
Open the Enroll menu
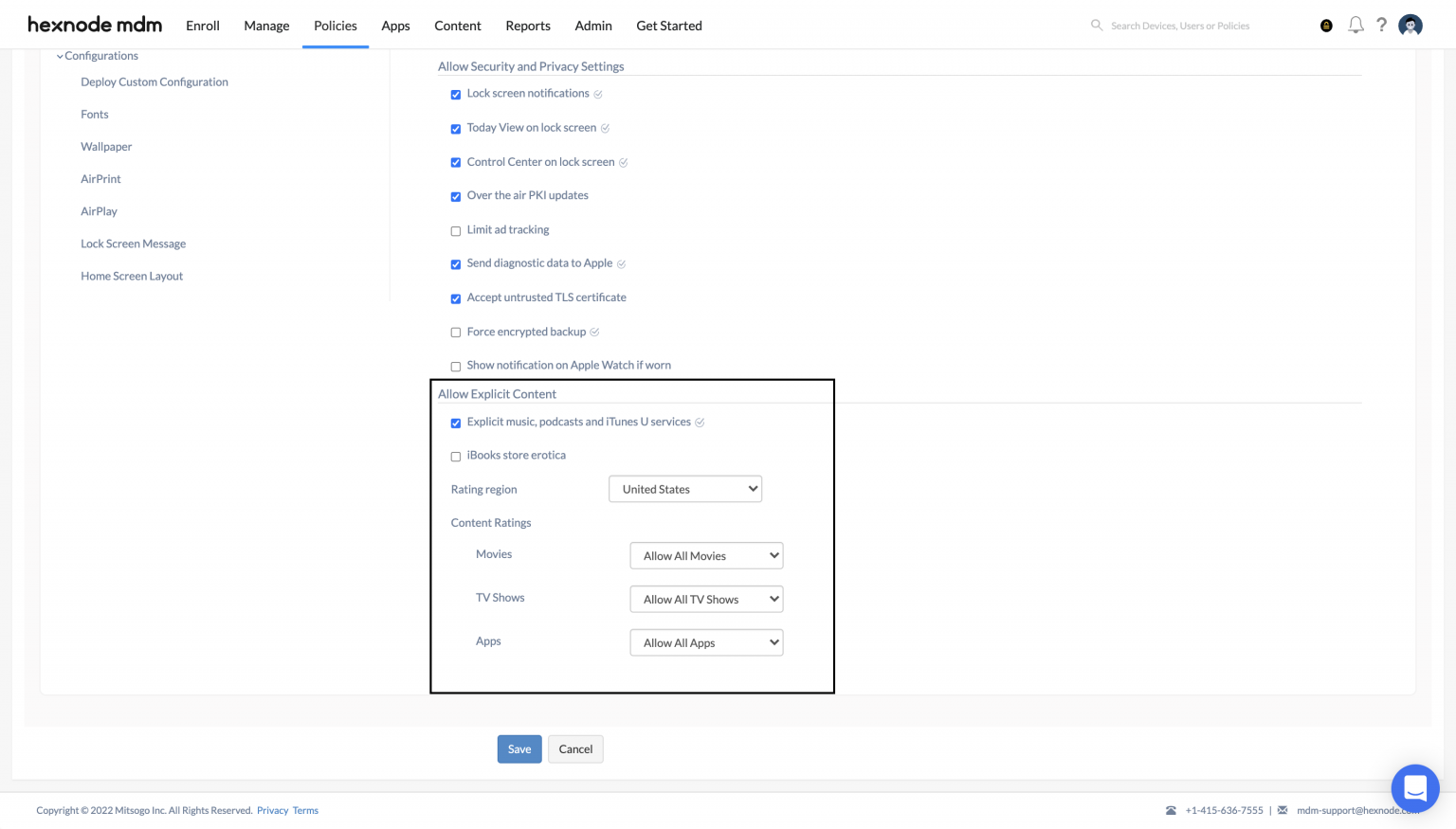point(202,26)
